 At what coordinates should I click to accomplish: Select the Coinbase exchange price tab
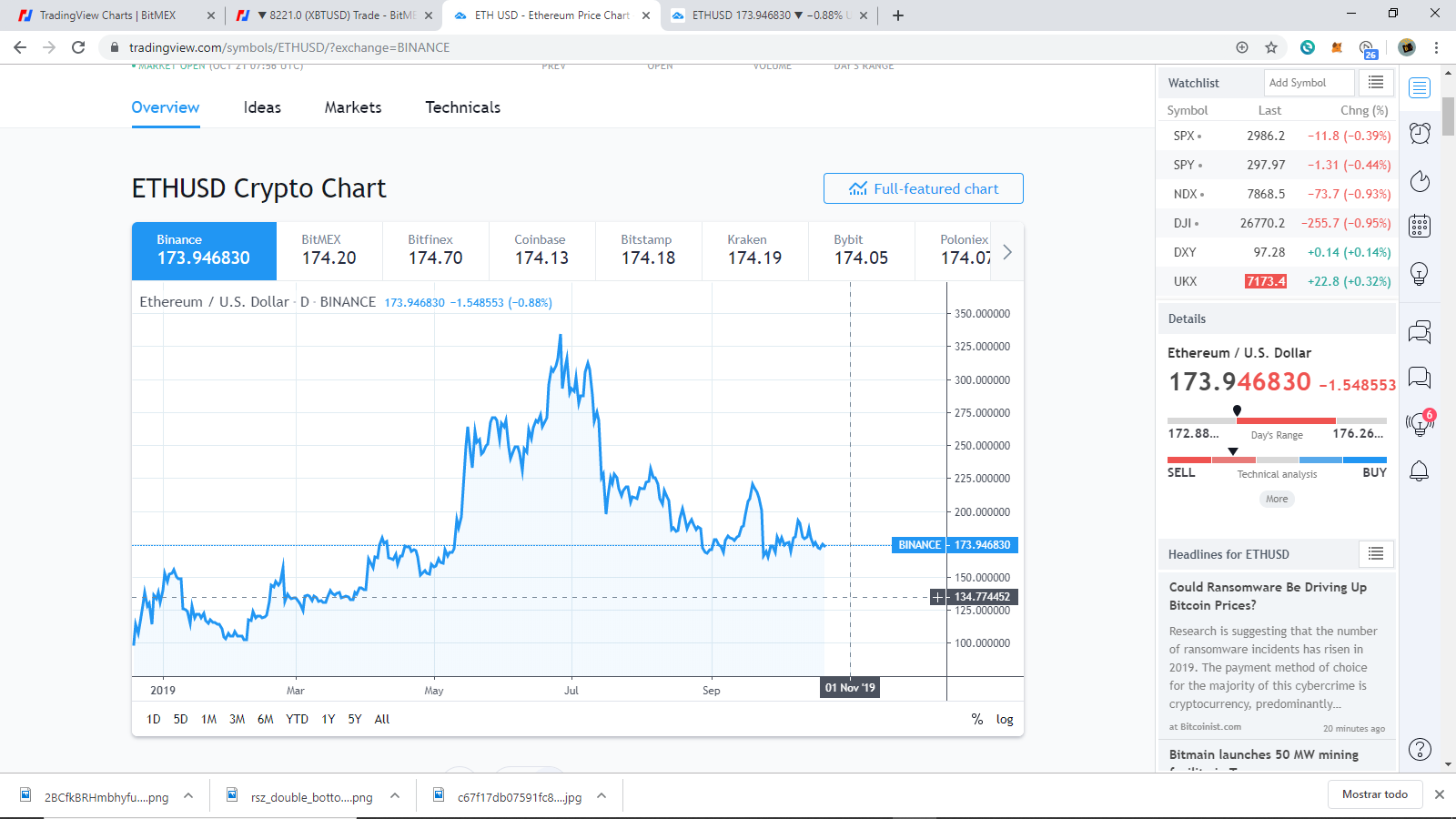[x=541, y=251]
